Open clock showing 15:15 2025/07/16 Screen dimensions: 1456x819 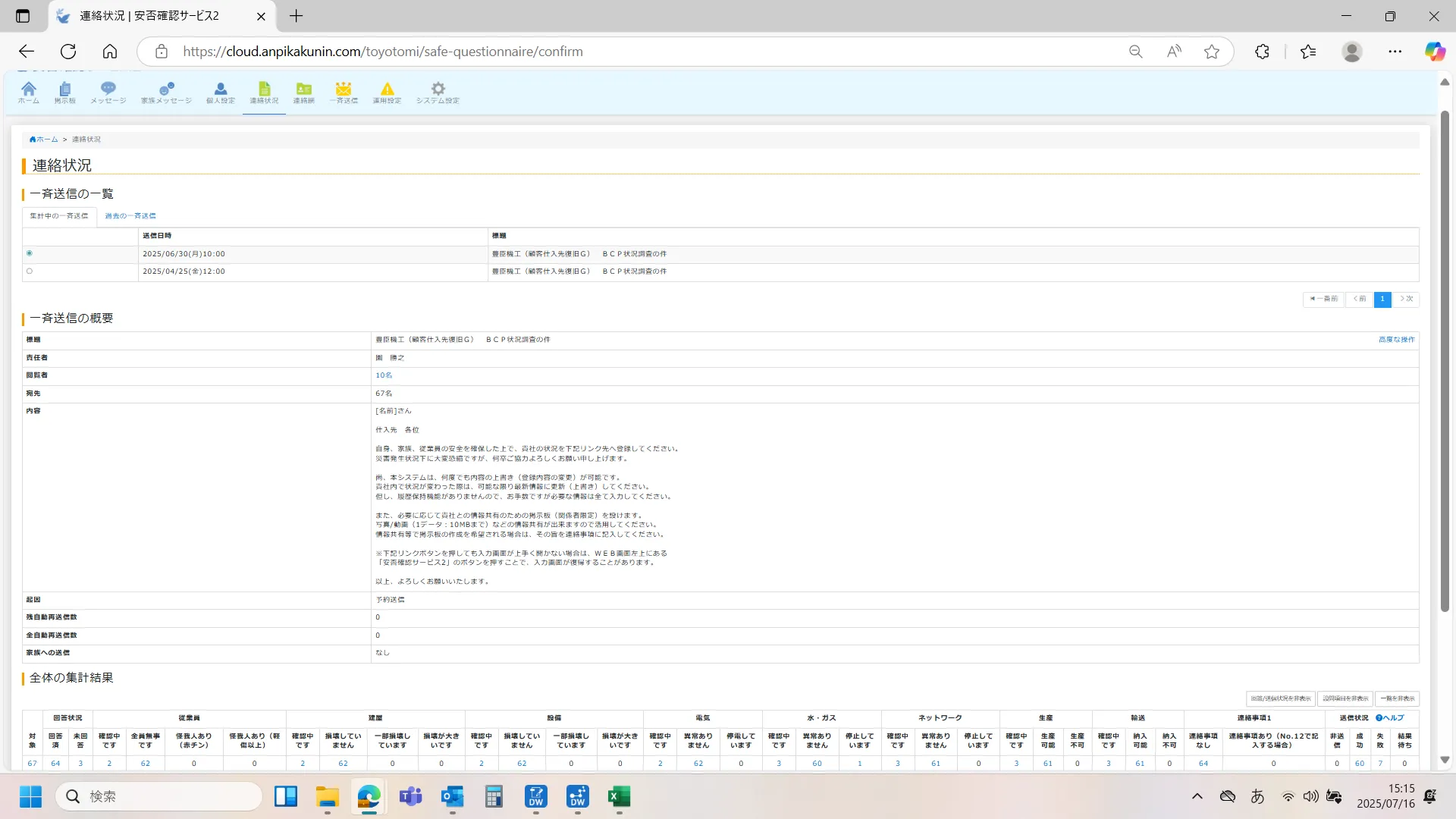[1385, 796]
